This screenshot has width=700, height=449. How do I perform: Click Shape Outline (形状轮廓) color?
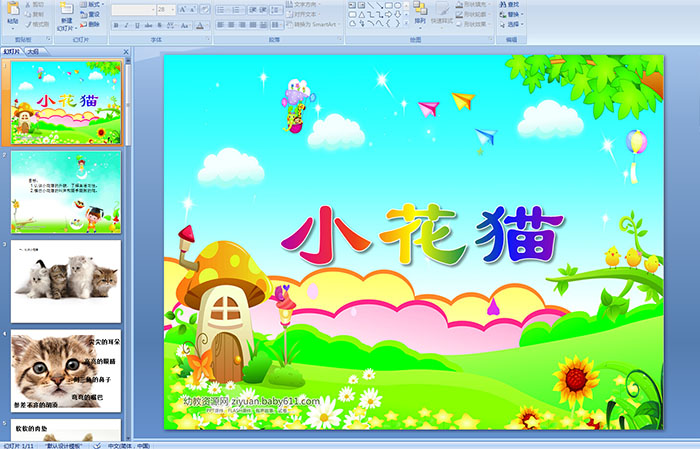pyautogui.click(x=473, y=14)
